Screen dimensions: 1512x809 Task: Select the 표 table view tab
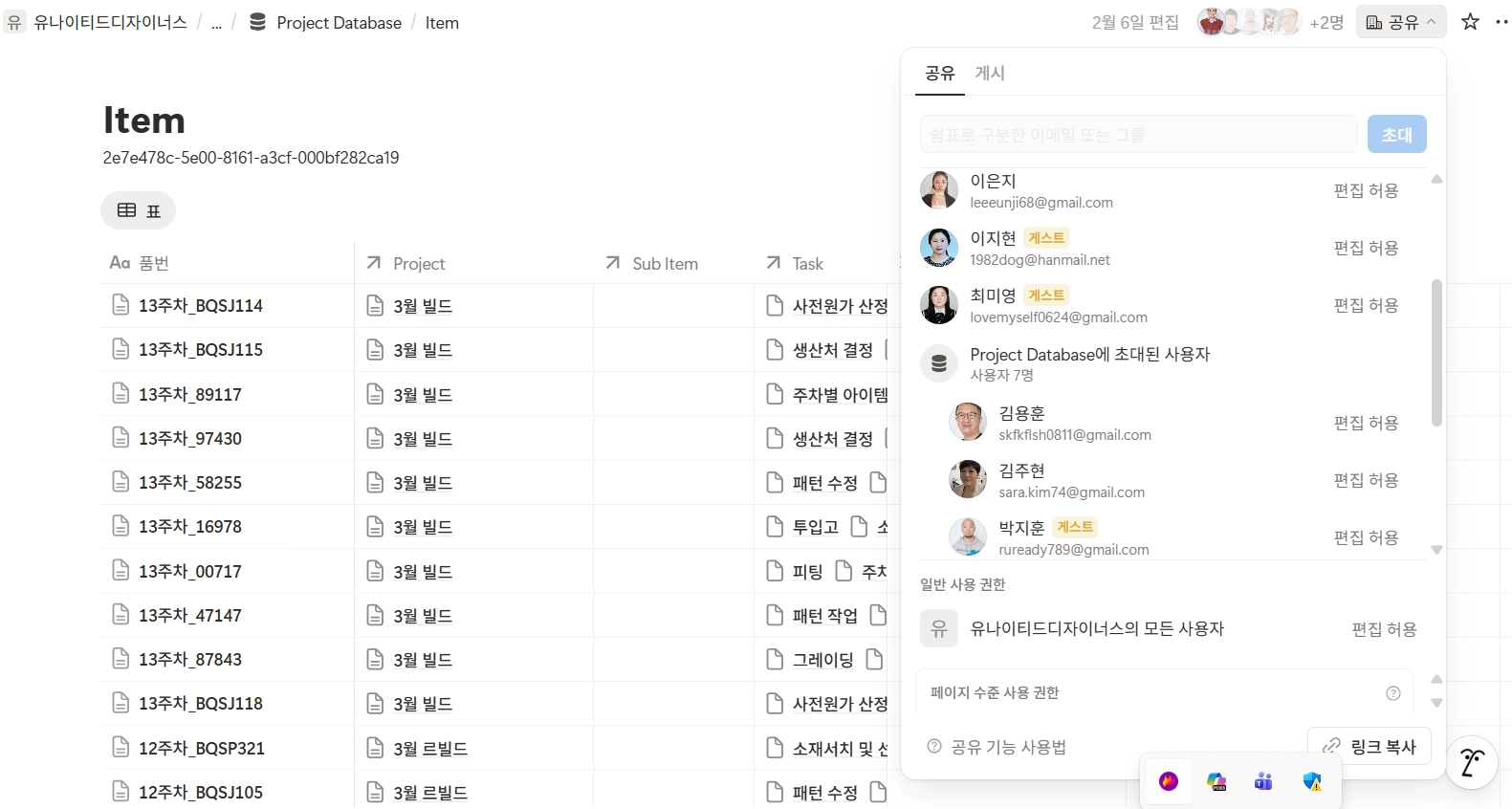(x=139, y=210)
